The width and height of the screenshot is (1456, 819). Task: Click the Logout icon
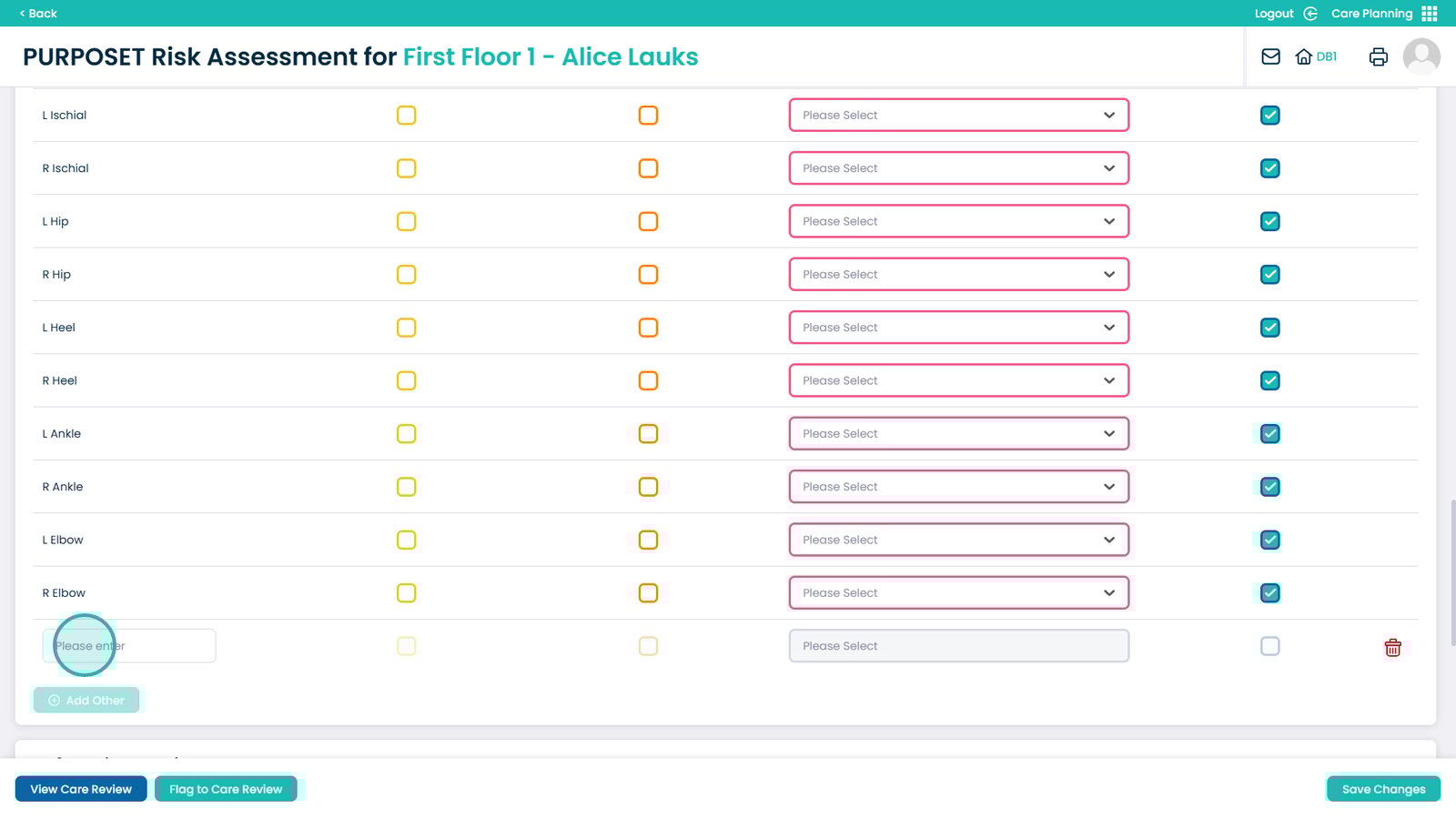1310,14
